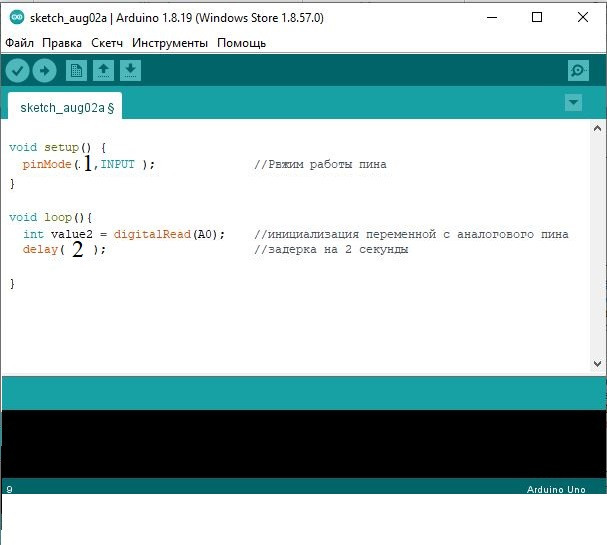Save the sketch with the down-arrow icon
This screenshot has width=607, height=545.
[130, 70]
